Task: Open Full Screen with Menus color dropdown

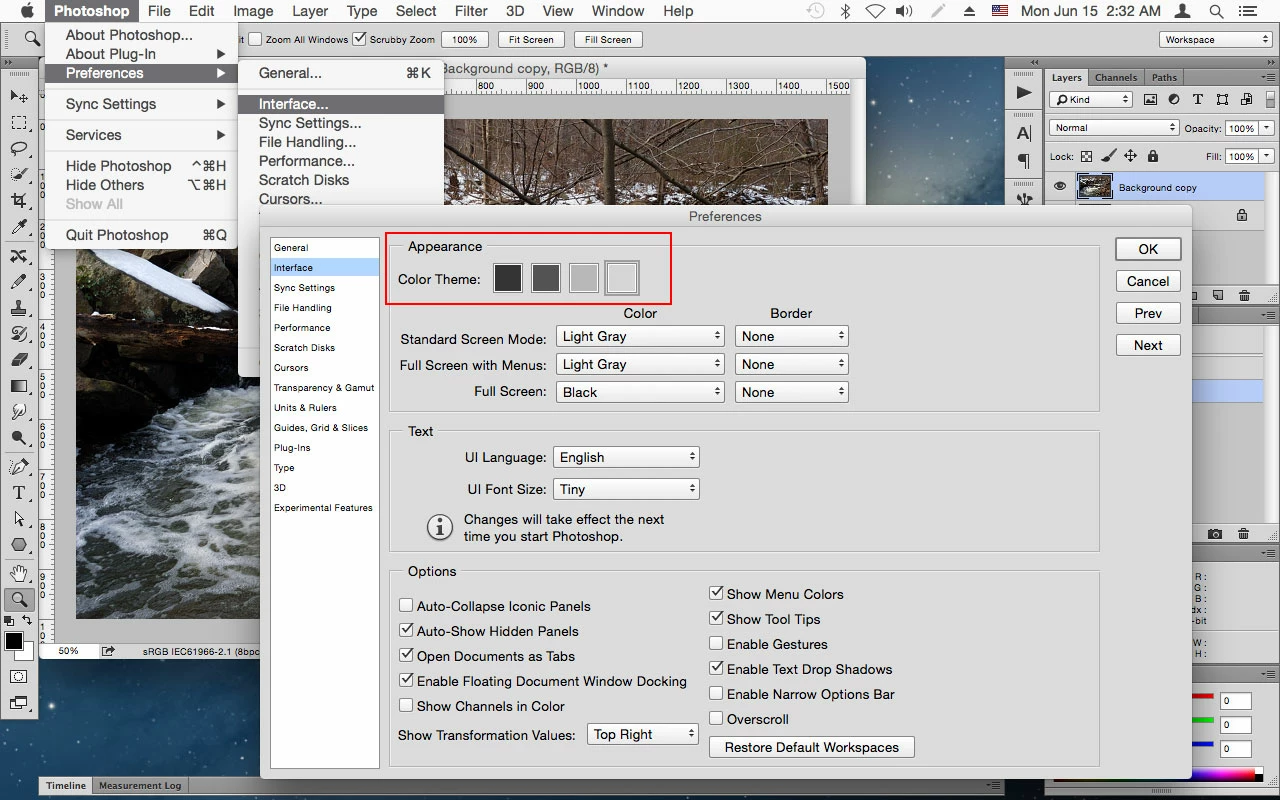Action: 640,365
